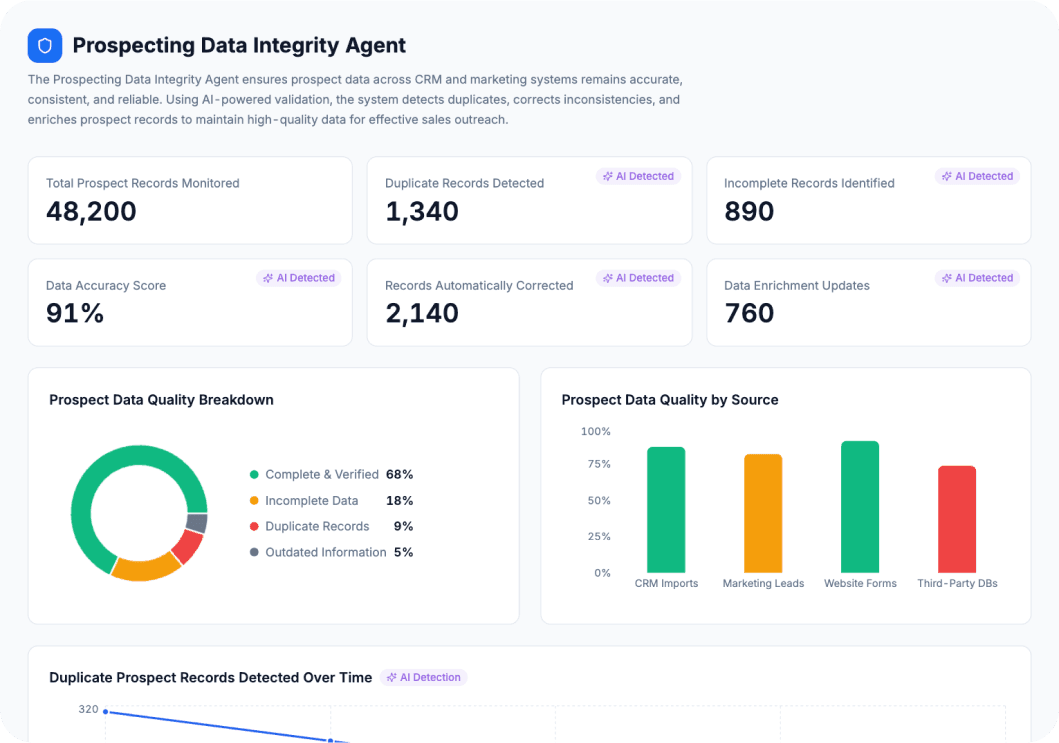Click the Website Forms green bar
Image resolution: width=1059 pixels, height=743 pixels.
point(860,505)
